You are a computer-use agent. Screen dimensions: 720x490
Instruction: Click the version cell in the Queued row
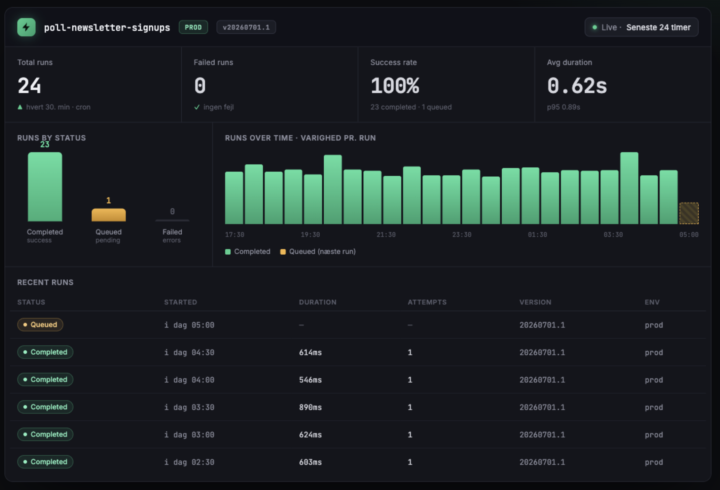click(x=542, y=325)
